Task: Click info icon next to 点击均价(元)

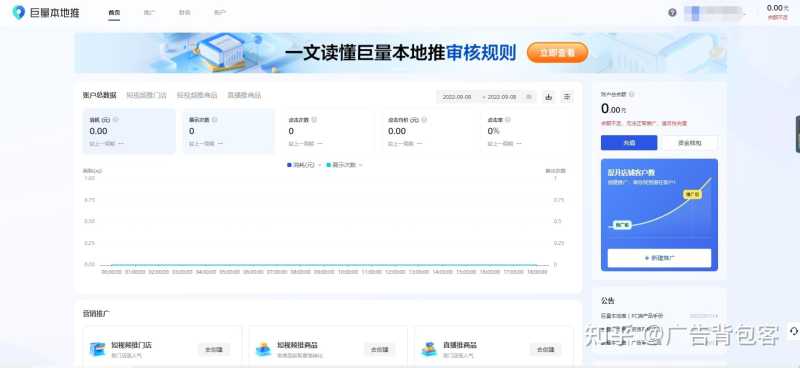Action: click(x=424, y=119)
